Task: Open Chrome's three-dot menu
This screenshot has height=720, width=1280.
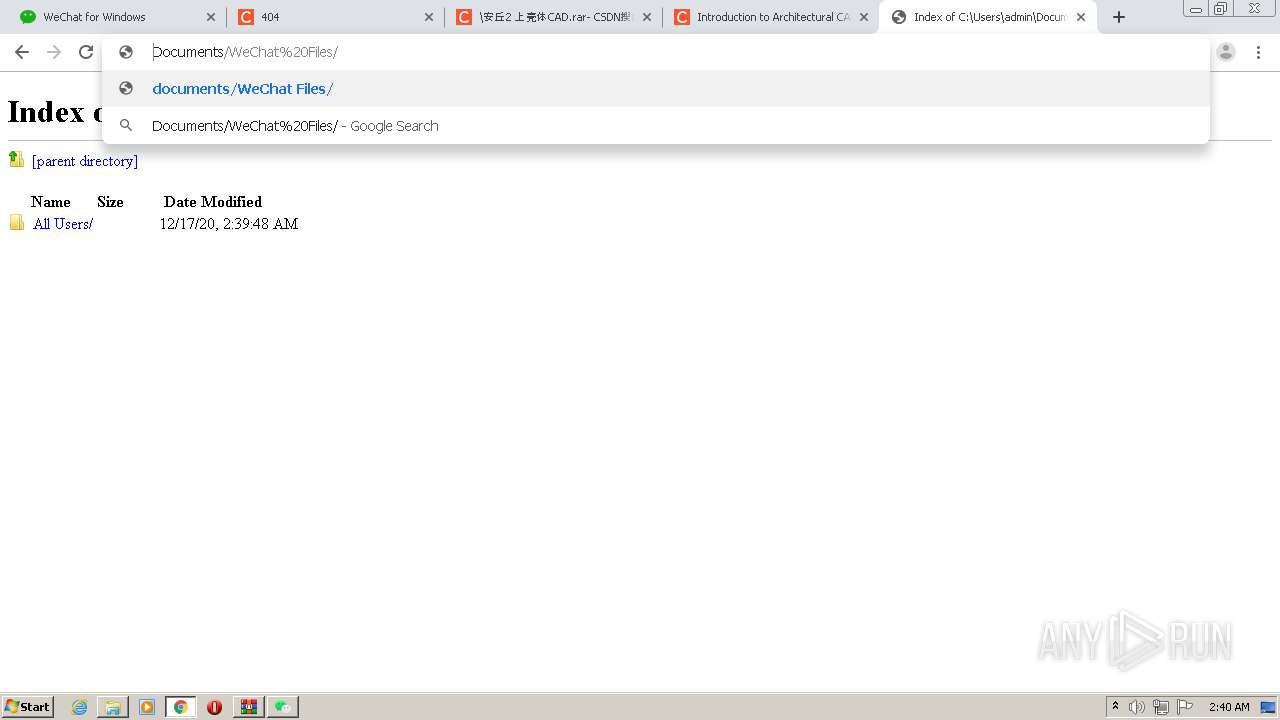Action: (1258, 52)
